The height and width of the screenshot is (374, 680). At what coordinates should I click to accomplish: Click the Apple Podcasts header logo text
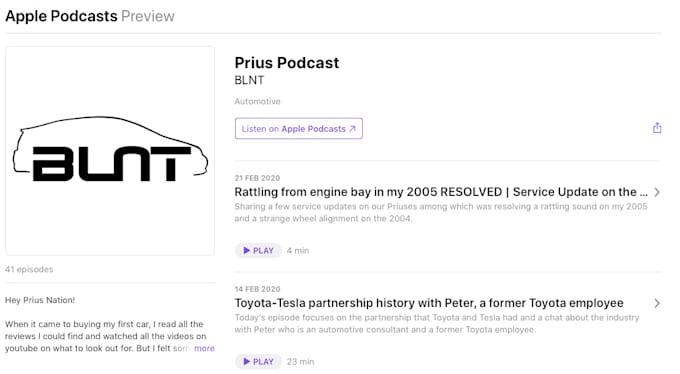pos(61,16)
